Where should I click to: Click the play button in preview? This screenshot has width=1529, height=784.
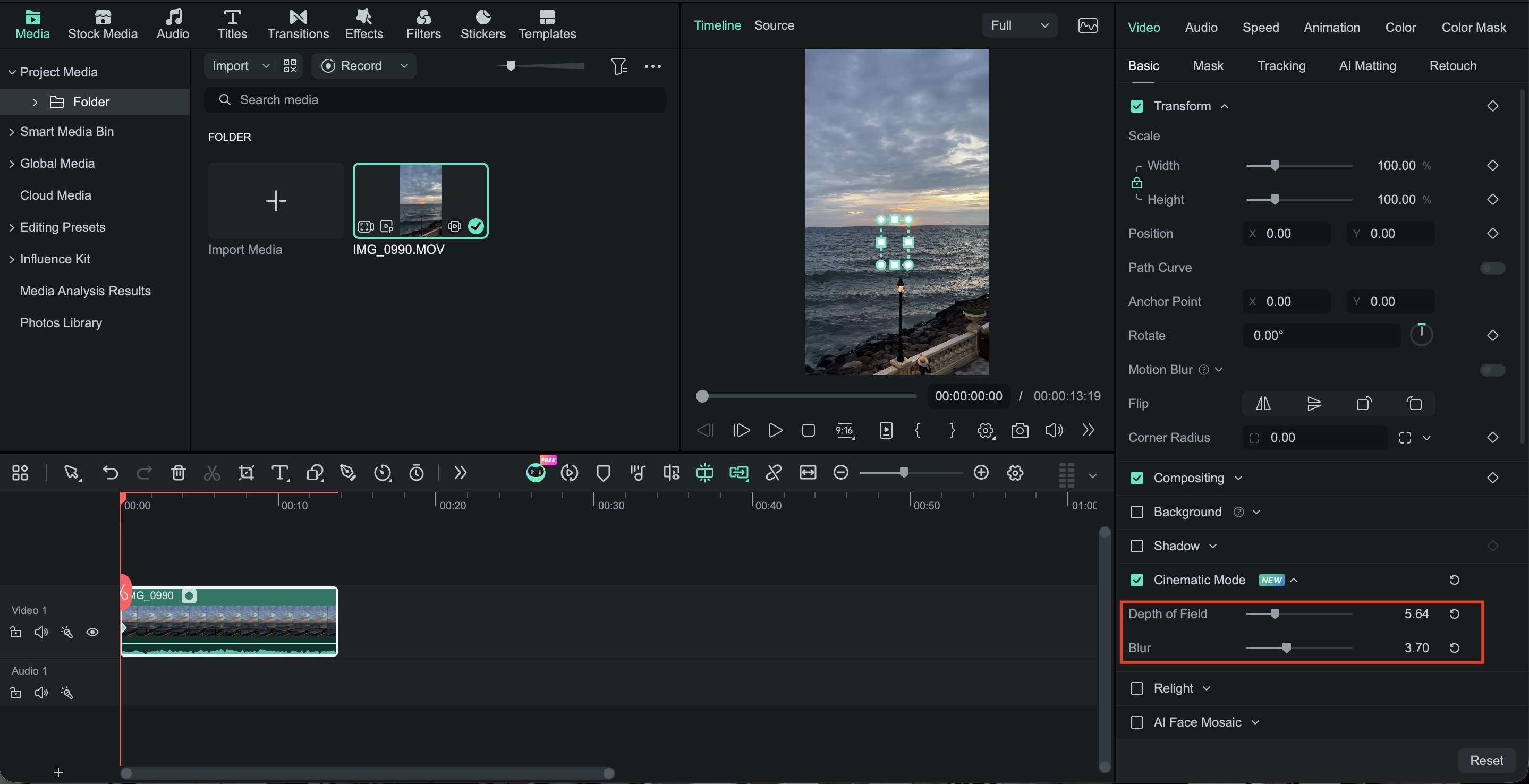click(775, 430)
